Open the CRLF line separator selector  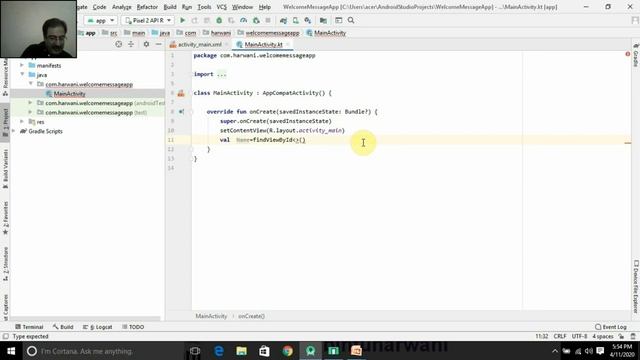(x=560, y=336)
